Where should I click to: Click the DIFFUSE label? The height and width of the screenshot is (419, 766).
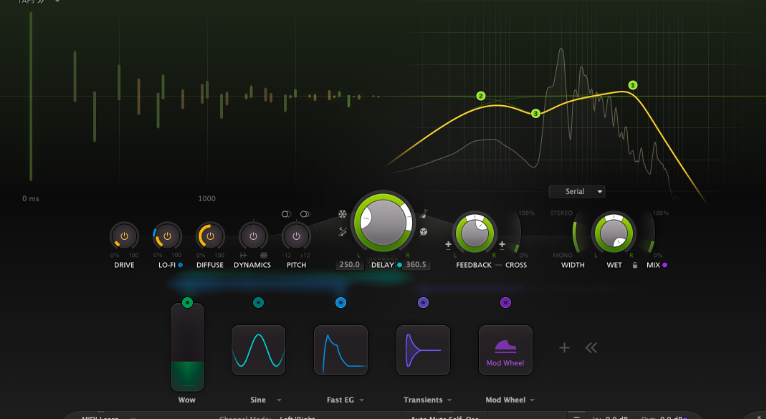[210, 265]
